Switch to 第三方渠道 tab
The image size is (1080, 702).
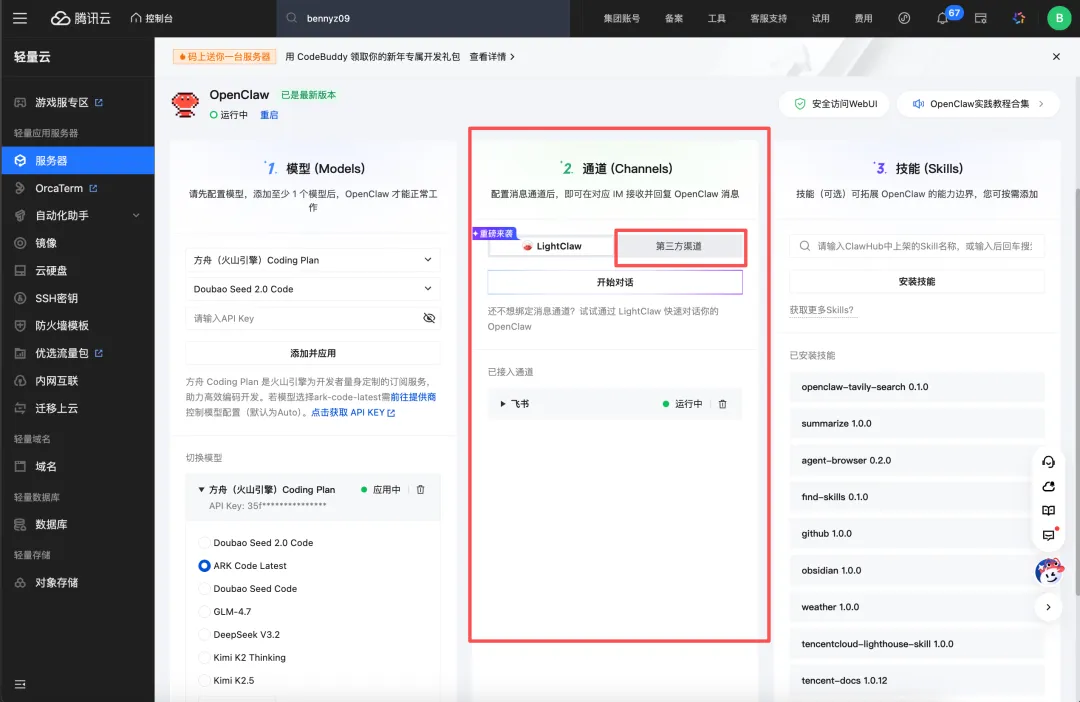(679, 246)
